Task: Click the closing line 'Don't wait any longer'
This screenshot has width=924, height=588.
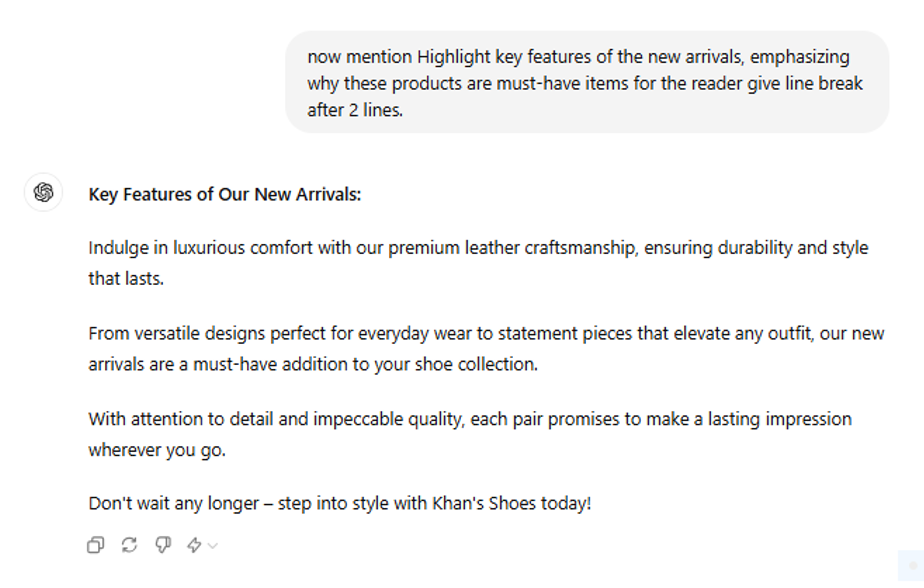Action: [339, 503]
